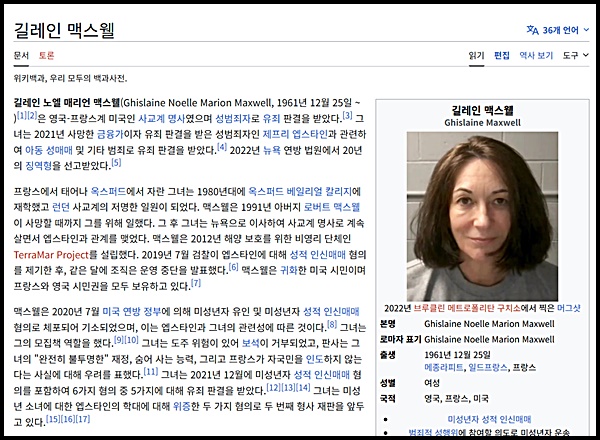The image size is (600, 440).
Task: Open the 옥스퍼드 베일리얼 칼리지 link
Action: (300, 191)
